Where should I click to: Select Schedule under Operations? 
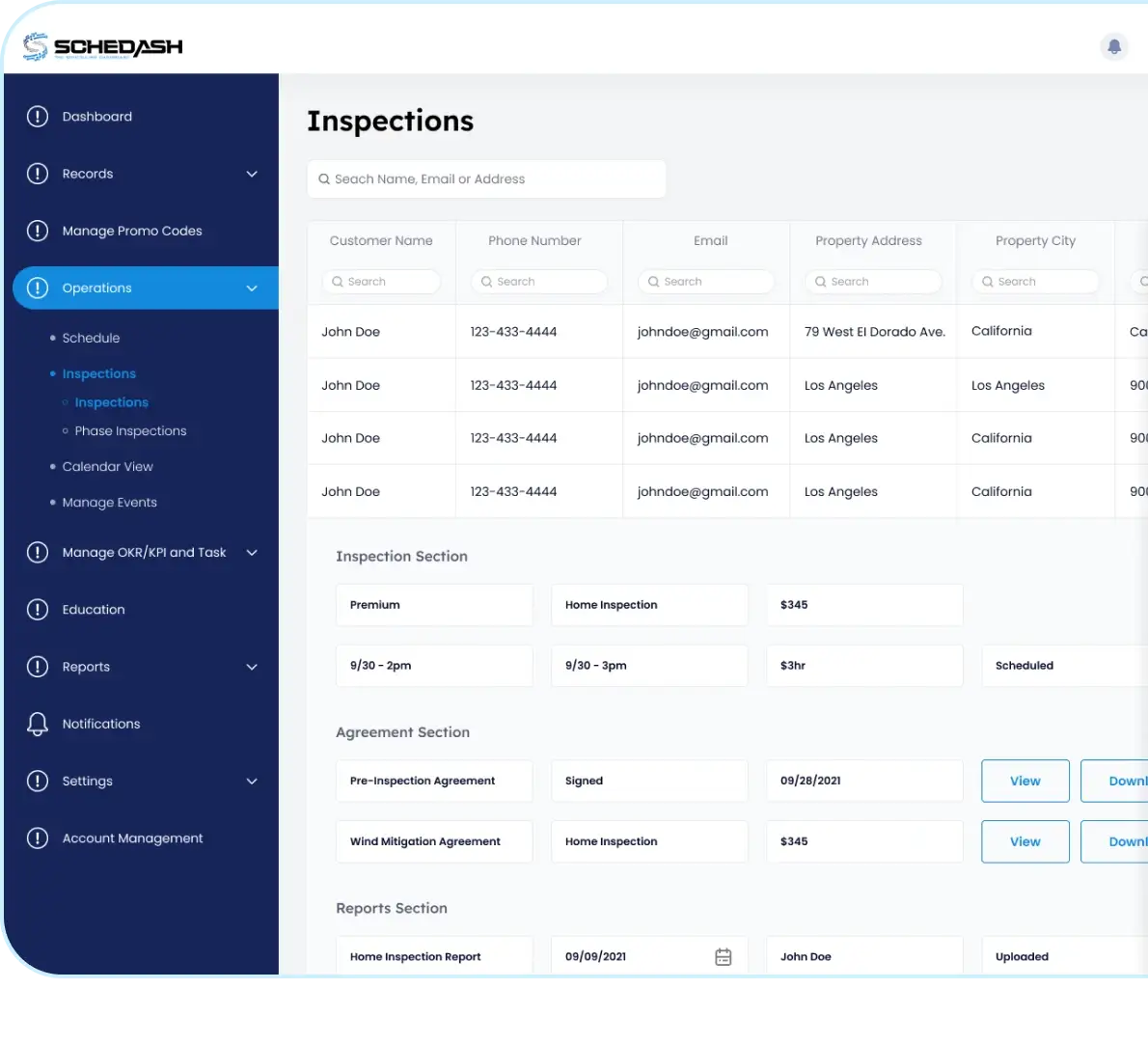click(x=91, y=338)
